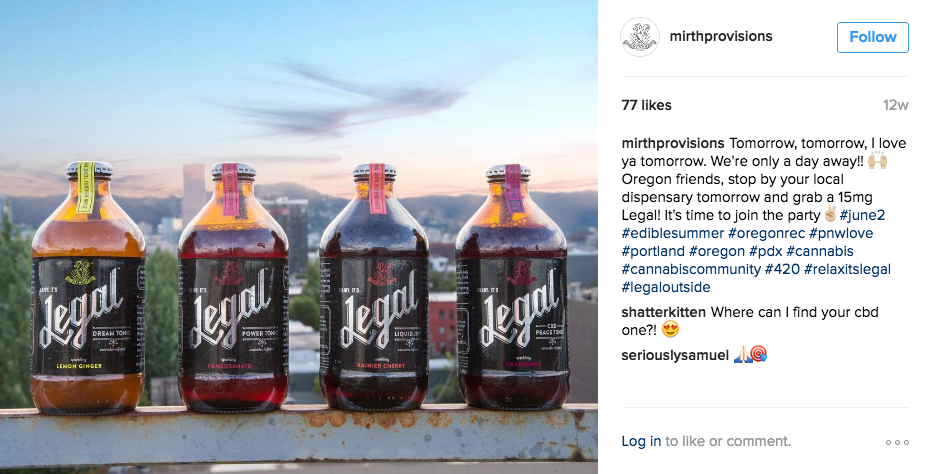Open the #oregonrec hashtag
Viewport: 929px width, 474px height.
(766, 233)
